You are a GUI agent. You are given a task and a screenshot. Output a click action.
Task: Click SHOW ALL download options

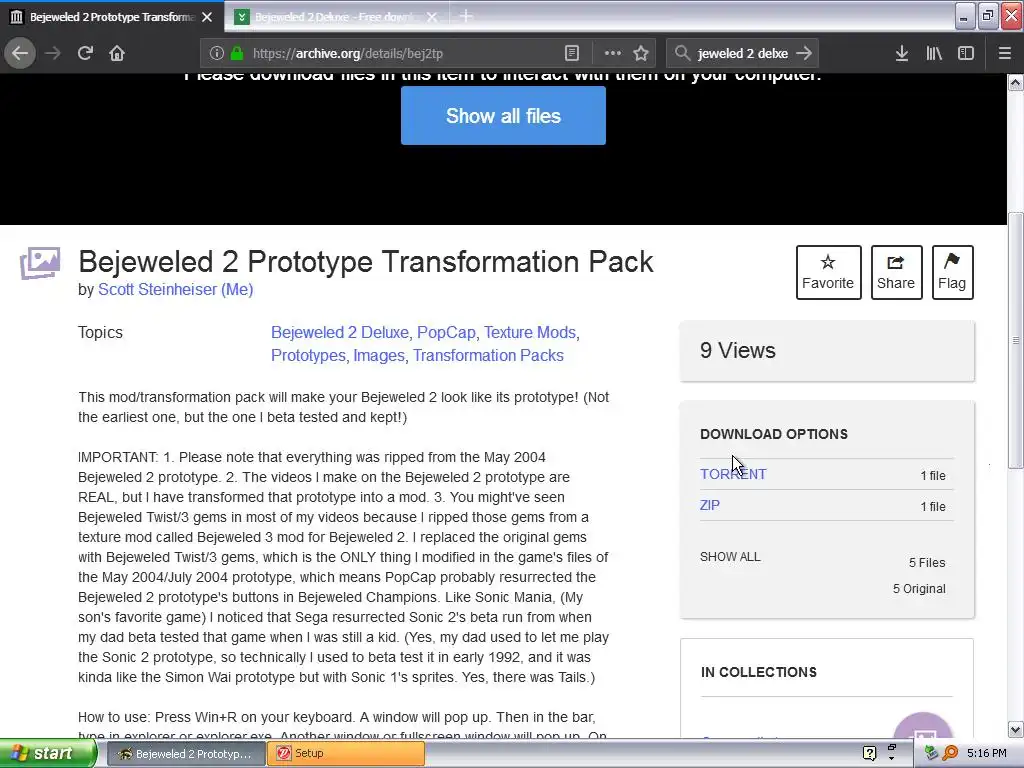pos(730,556)
